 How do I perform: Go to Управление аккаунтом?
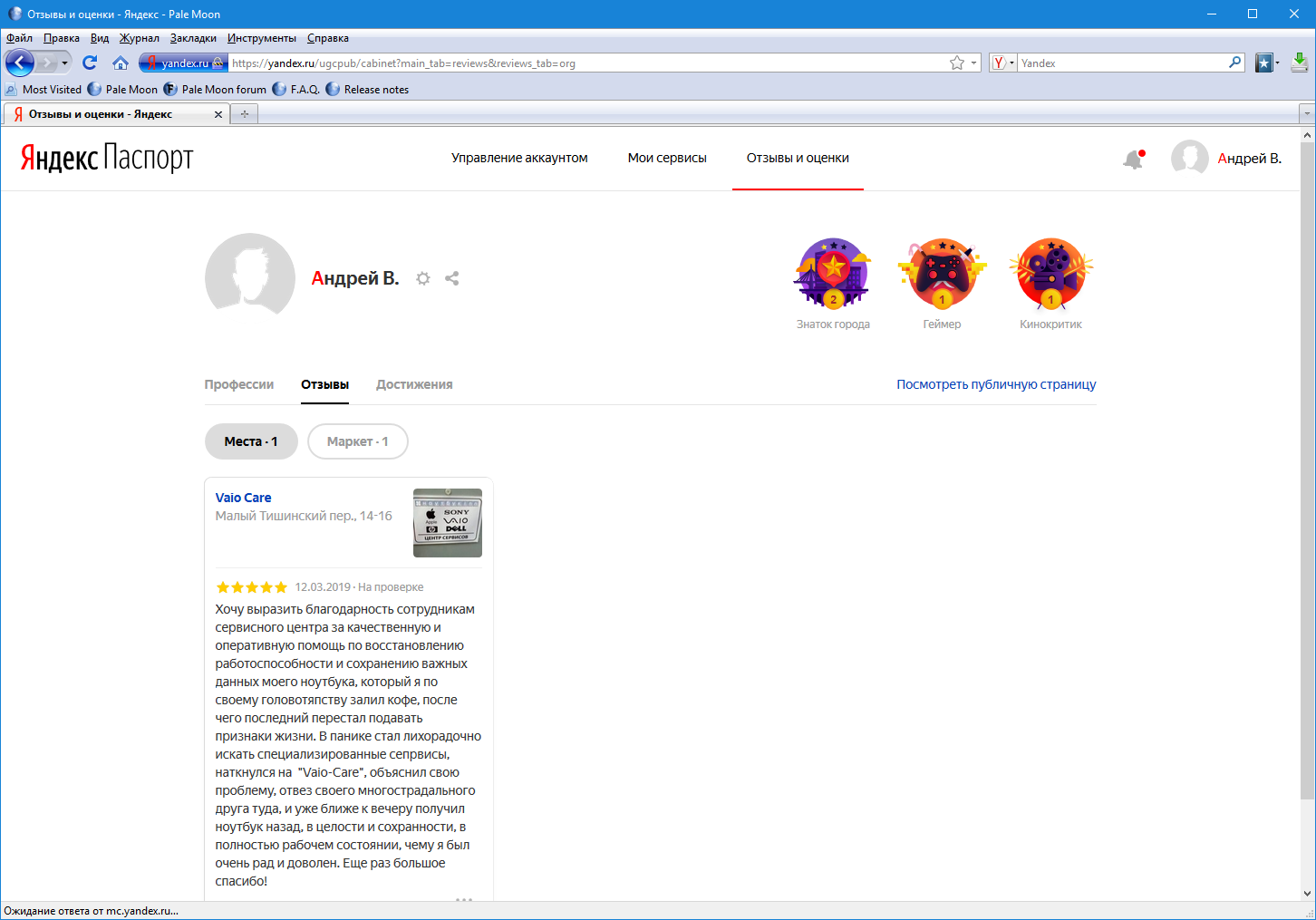tap(519, 158)
